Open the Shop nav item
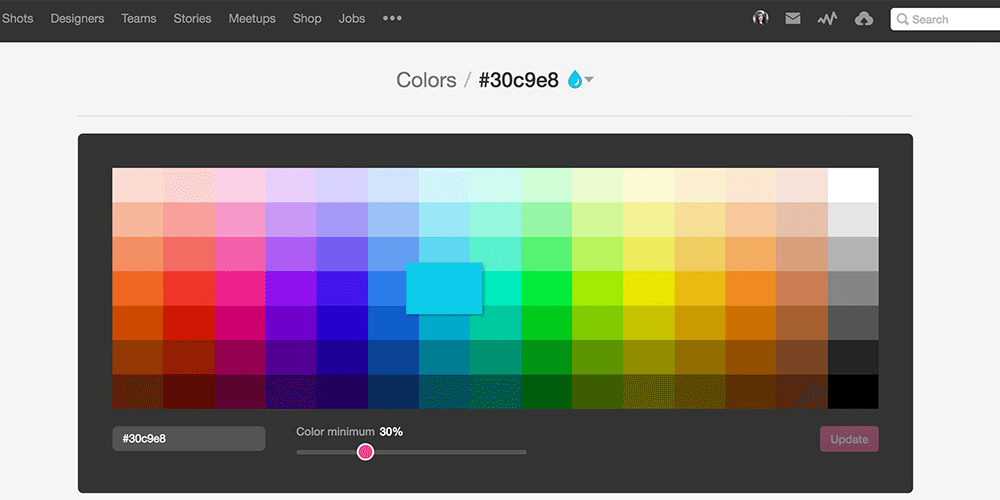 pos(307,18)
